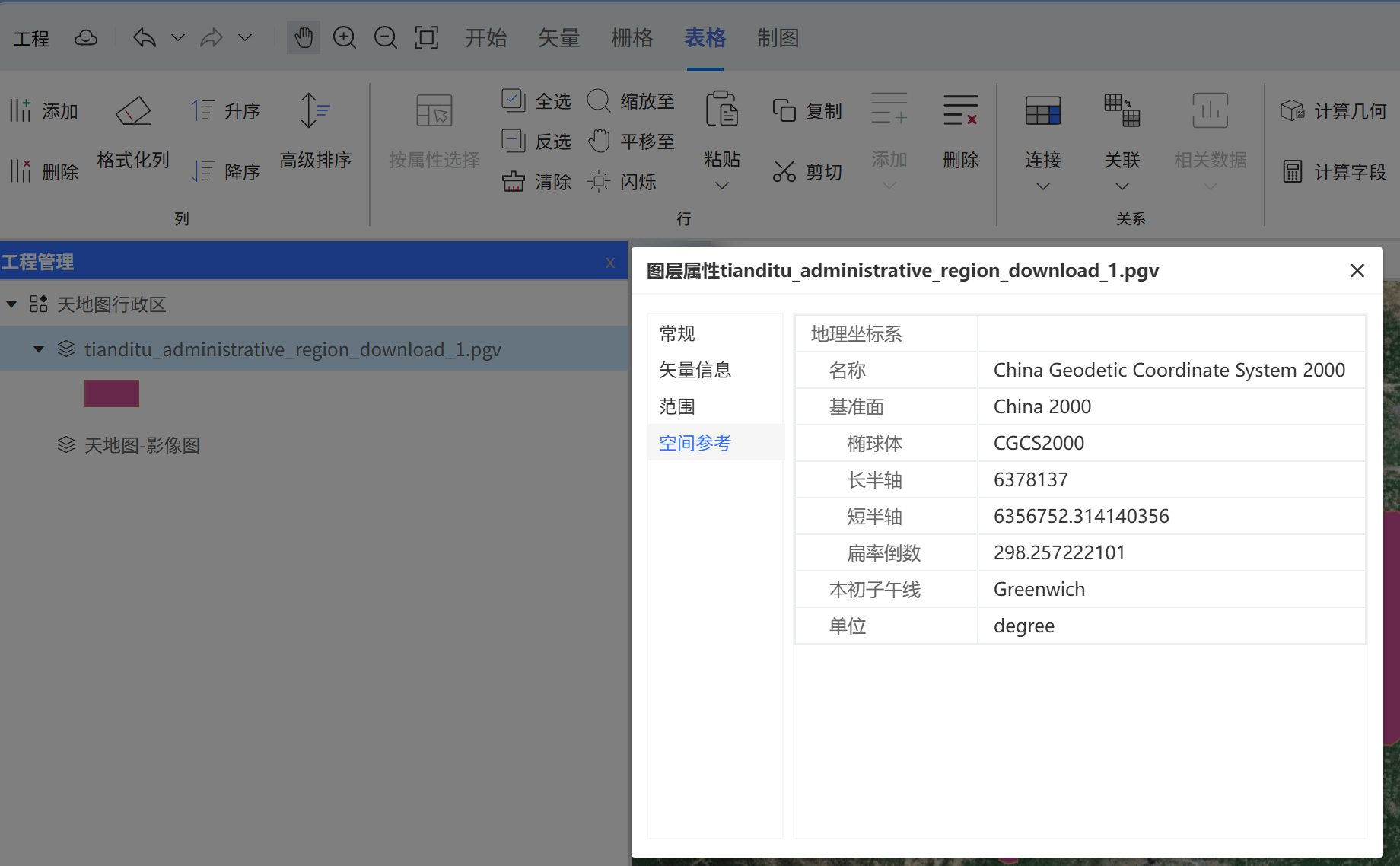This screenshot has width=1400, height=866.
Task: Select 矢量信息 in layer properties sidebar
Action: (715, 370)
